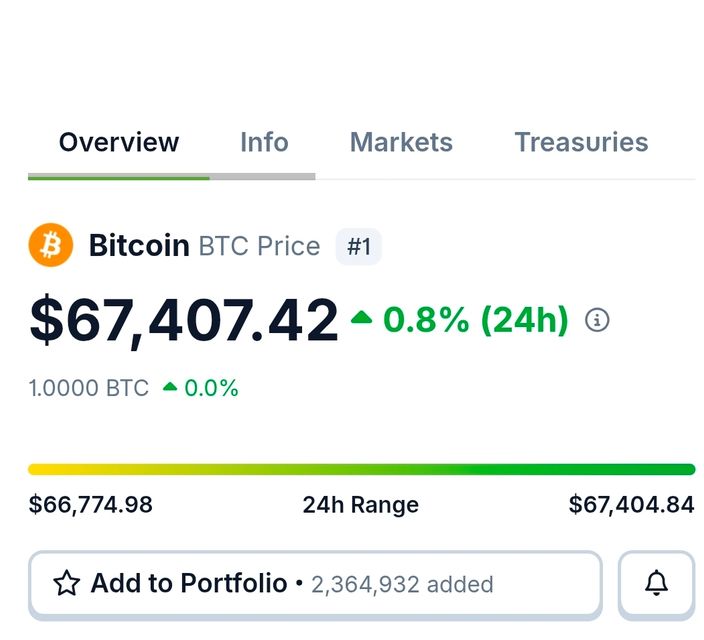704x640 pixels.
Task: Click the #1 rank badge
Action: pos(358,246)
